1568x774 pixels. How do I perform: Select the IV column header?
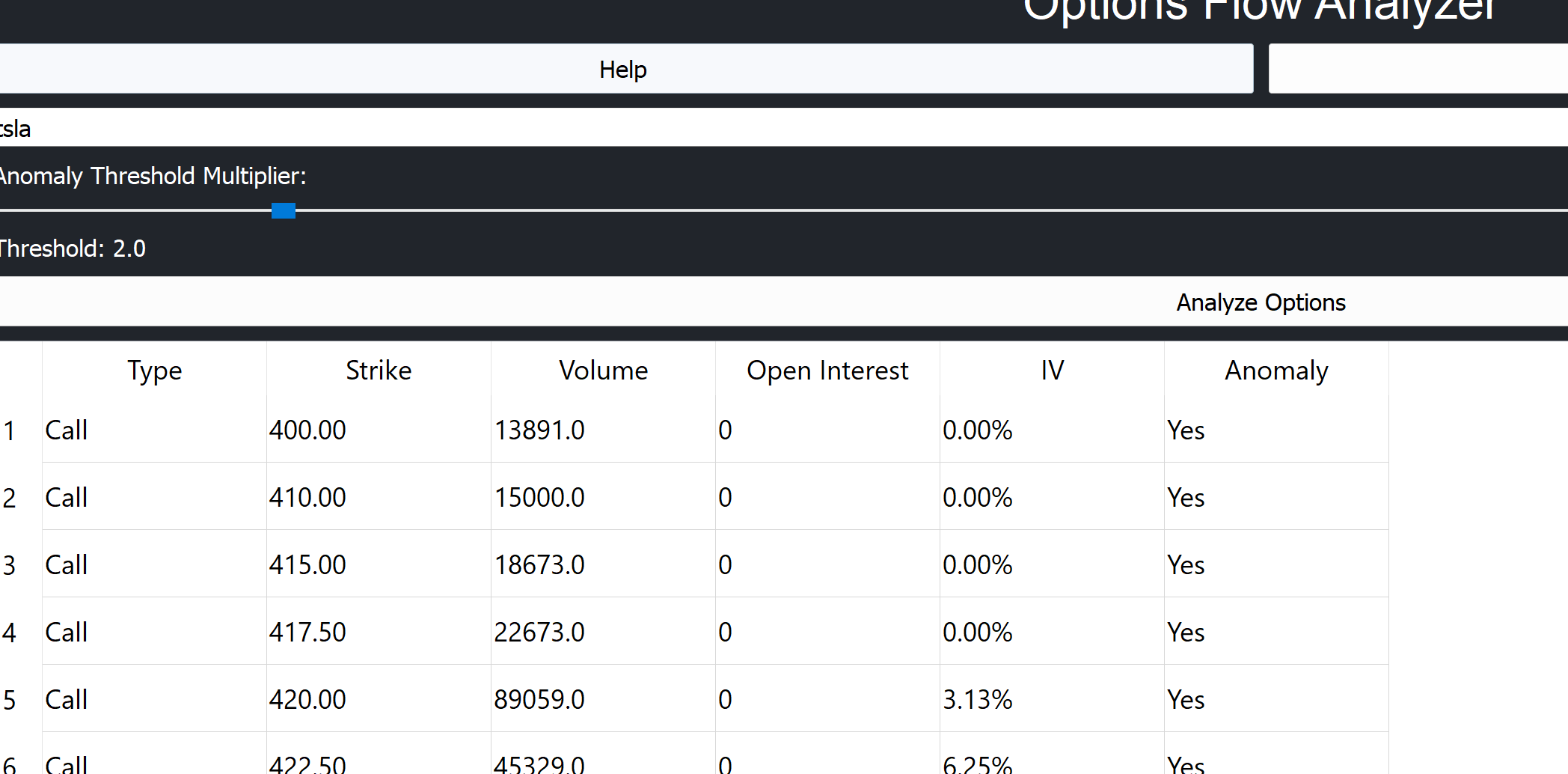coord(1052,371)
